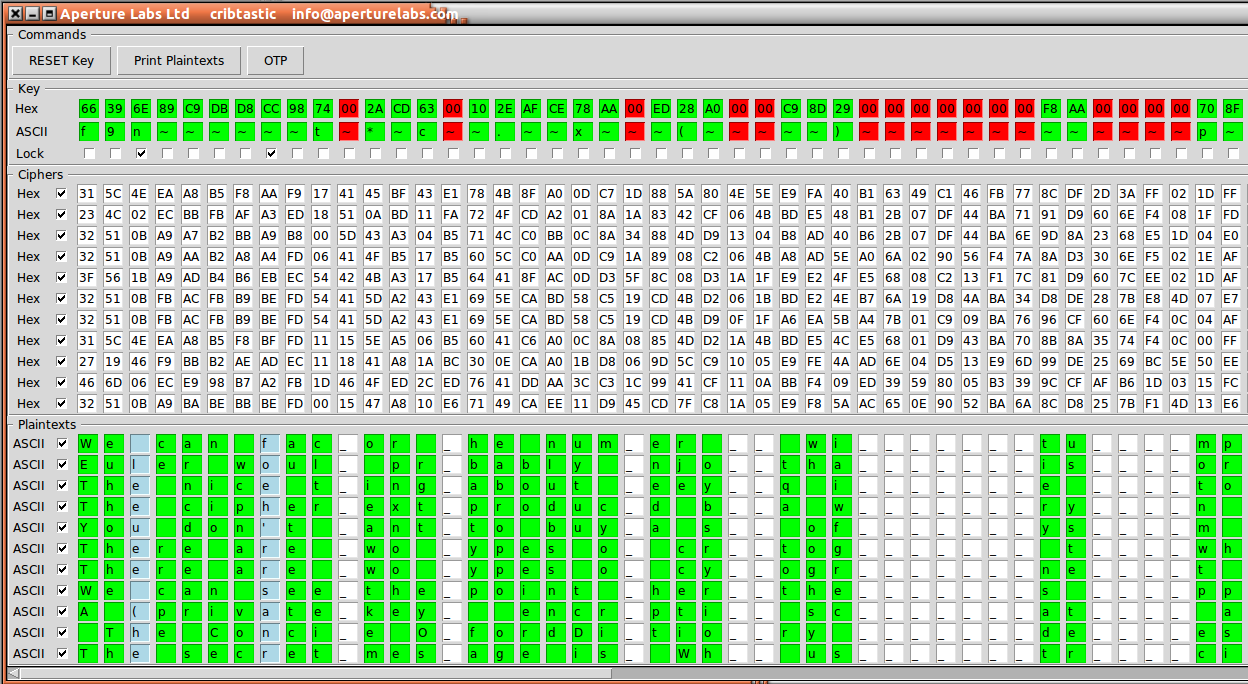Click the Key hex field showing 39
The image size is (1248, 684).
pyautogui.click(x=115, y=108)
